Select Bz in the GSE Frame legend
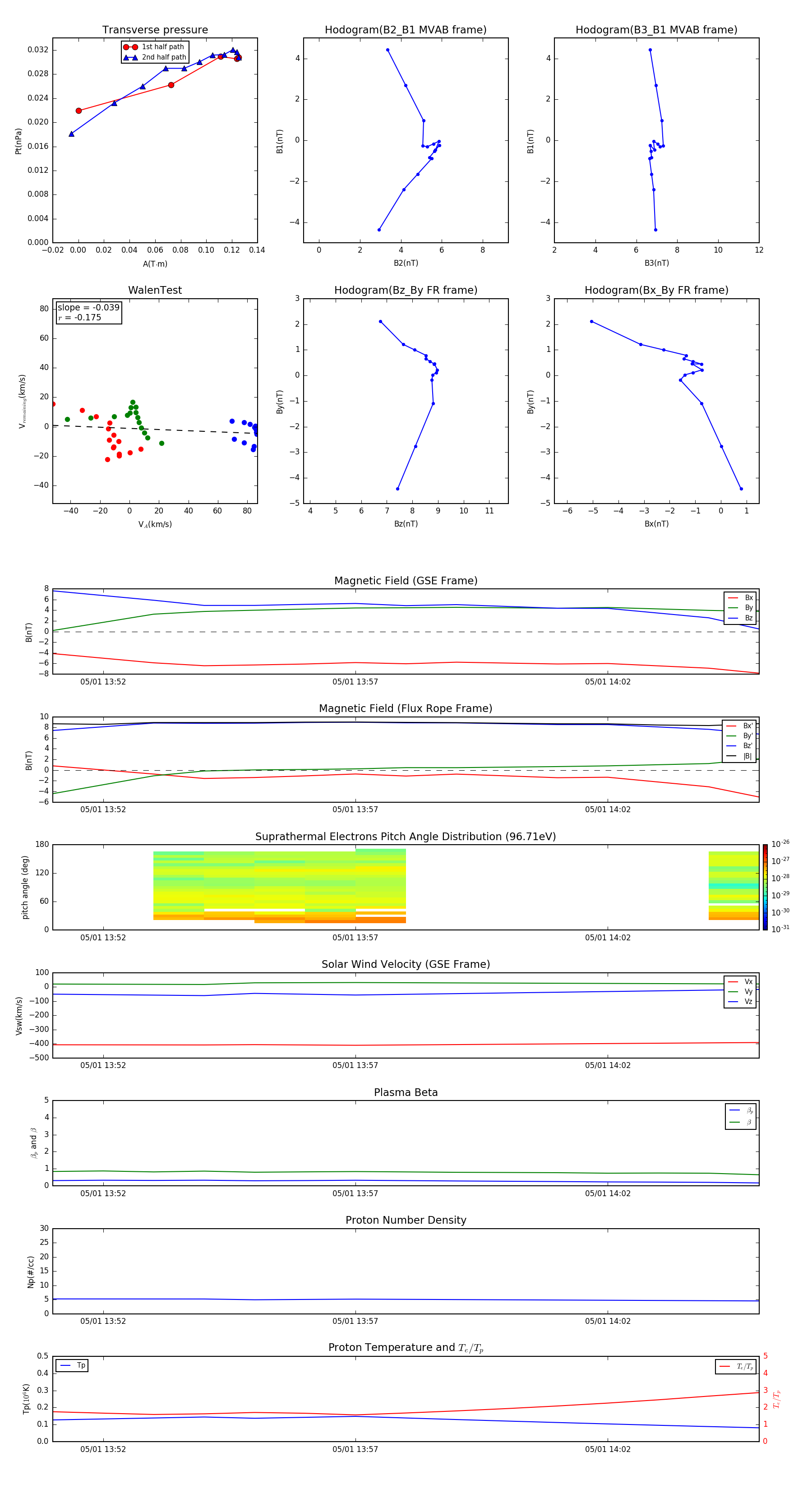 click(x=740, y=618)
